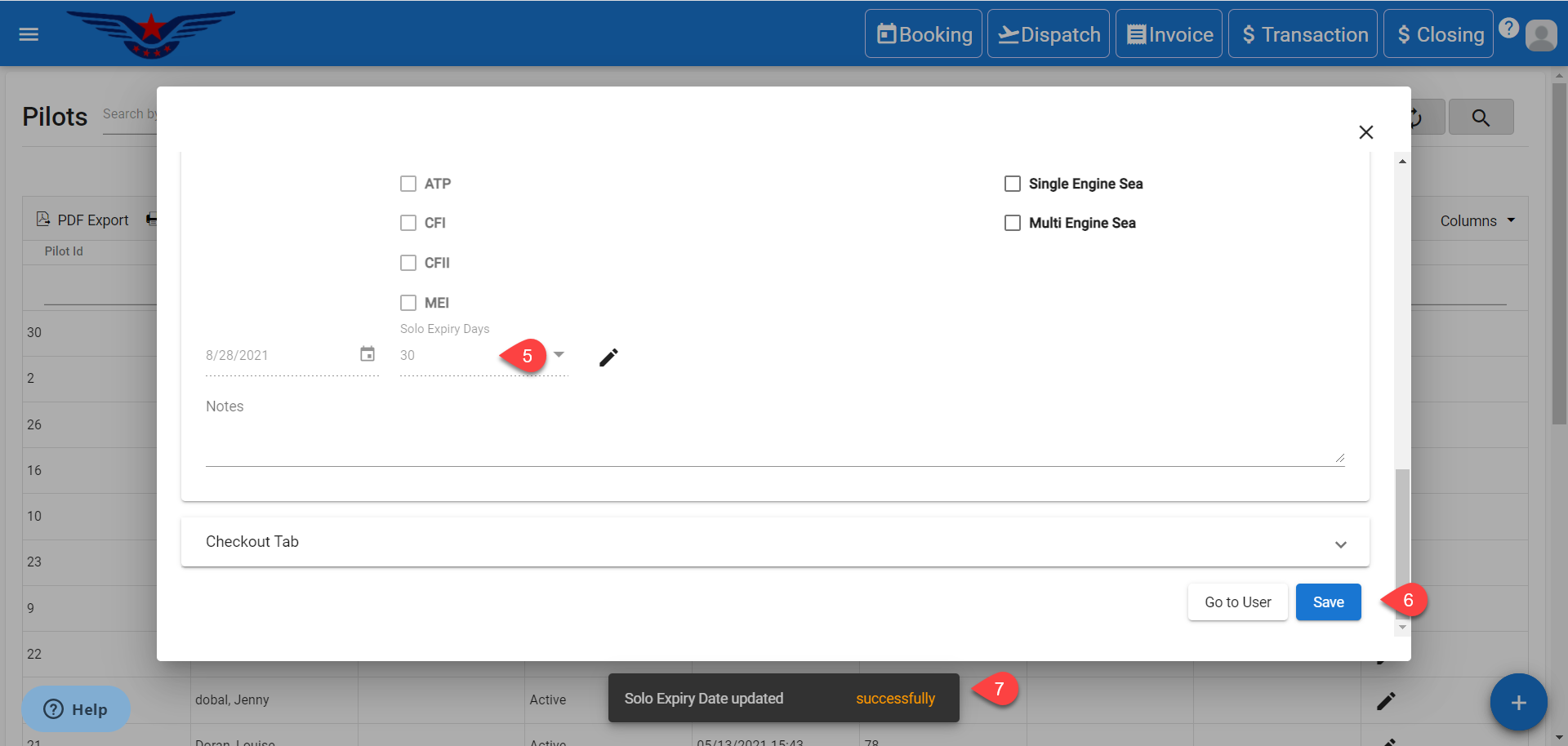Click the help question mark icon in header
The height and width of the screenshot is (746, 1568).
[1508, 28]
